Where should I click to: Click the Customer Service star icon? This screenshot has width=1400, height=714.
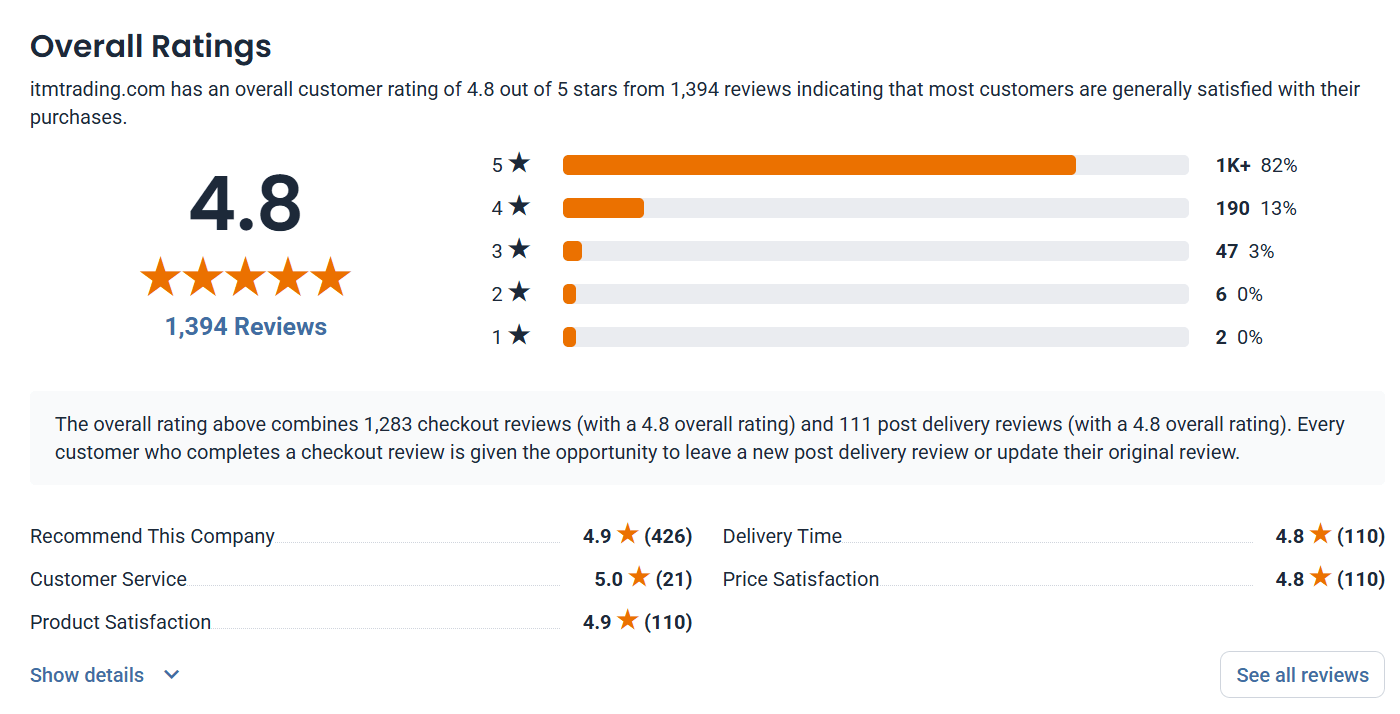pyautogui.click(x=639, y=578)
